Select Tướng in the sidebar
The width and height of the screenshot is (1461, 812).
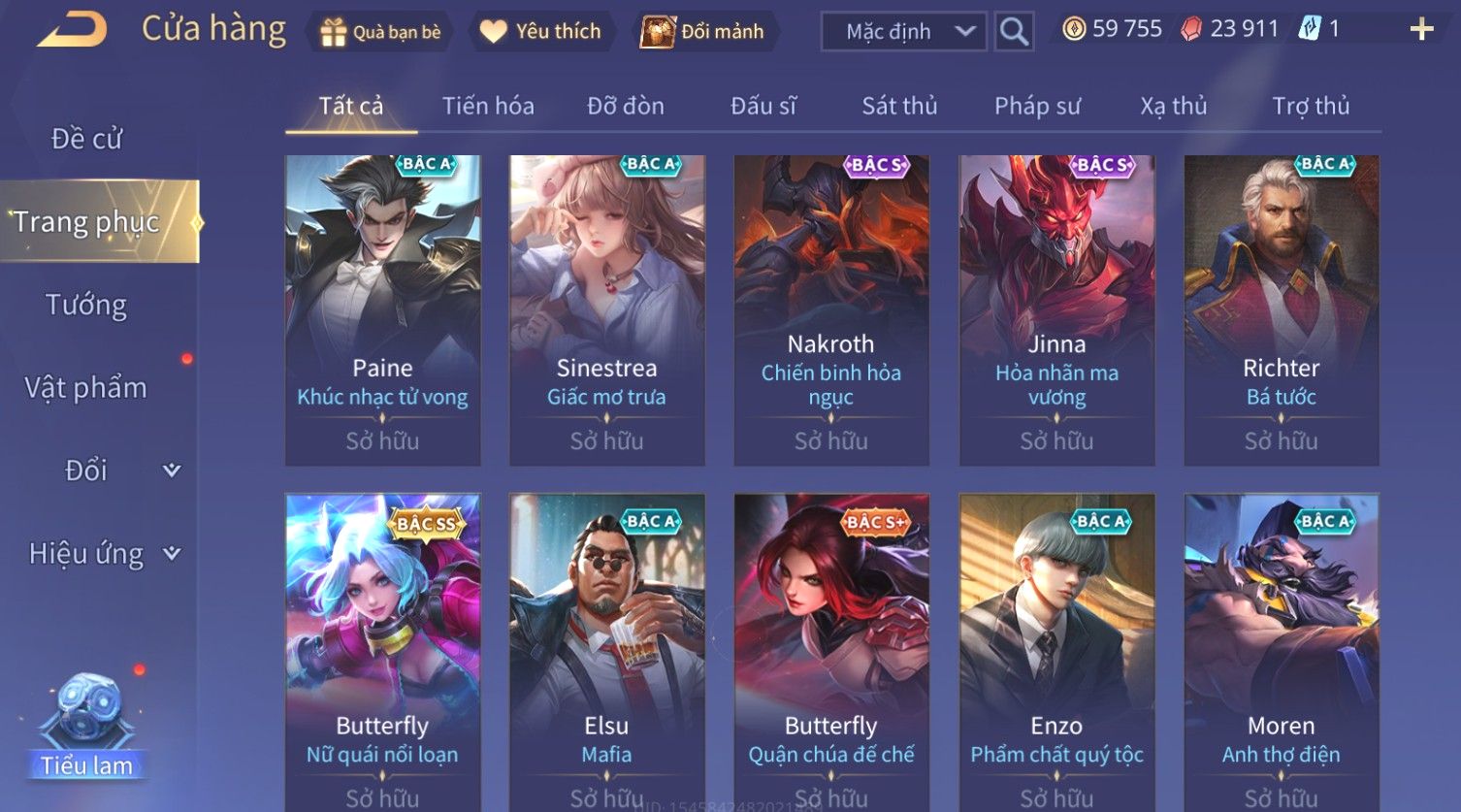coord(86,306)
